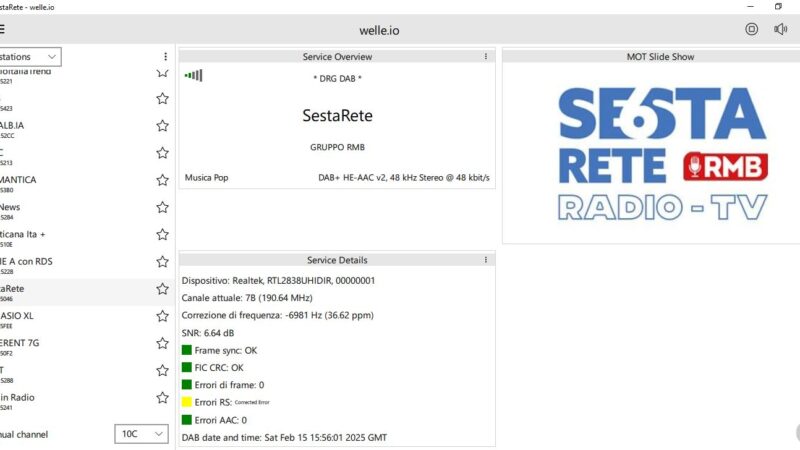Open the Service Details panel options menu
This screenshot has height=450, width=800.
pyautogui.click(x=485, y=260)
